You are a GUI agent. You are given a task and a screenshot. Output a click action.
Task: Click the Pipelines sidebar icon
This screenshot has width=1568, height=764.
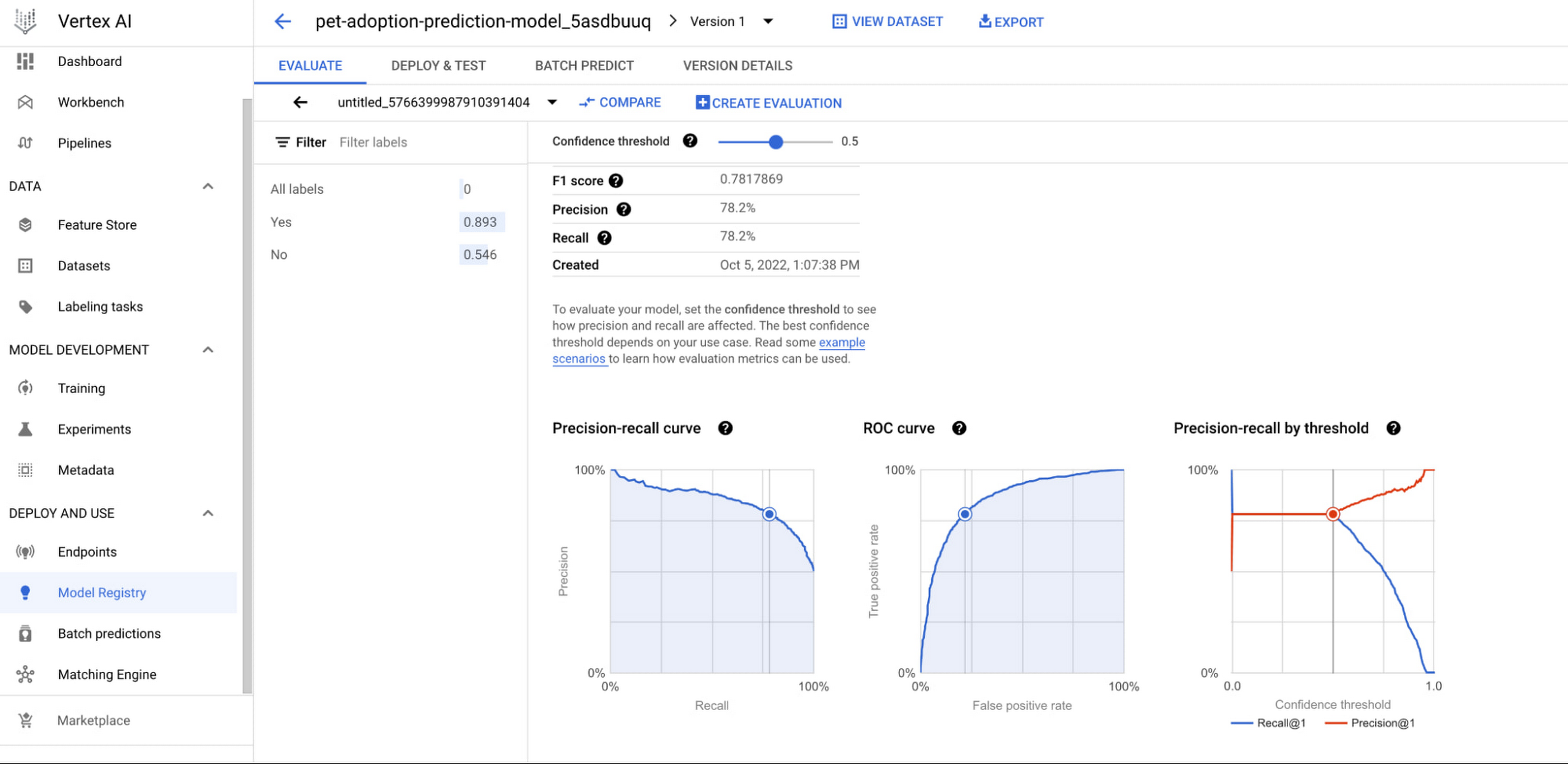tap(25, 143)
